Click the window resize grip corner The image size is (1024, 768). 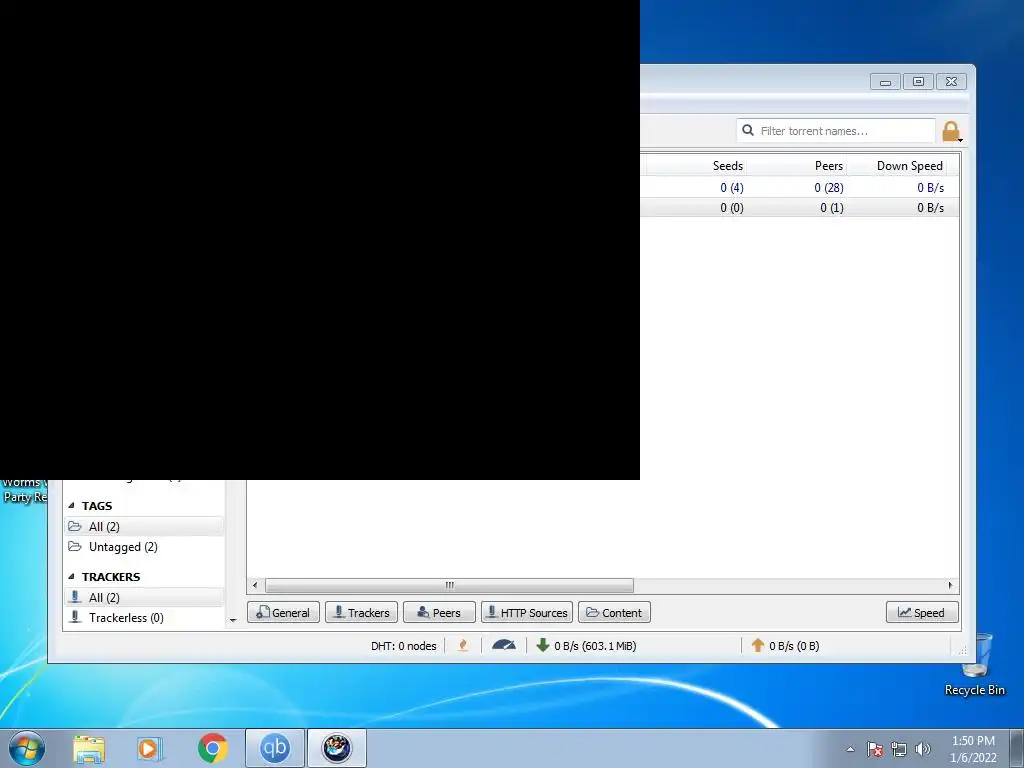[x=963, y=650]
